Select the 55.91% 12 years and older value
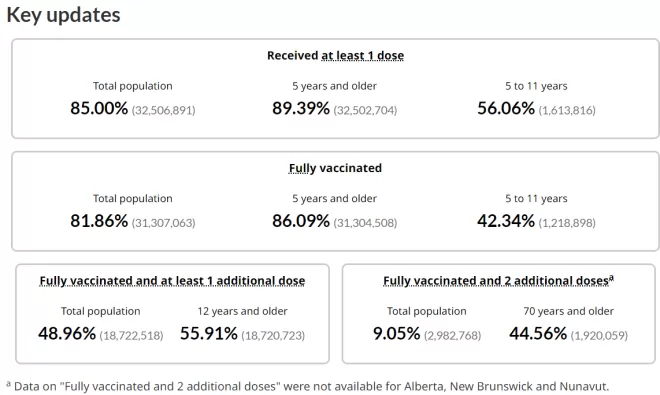660x395 pixels. [x=209, y=334]
